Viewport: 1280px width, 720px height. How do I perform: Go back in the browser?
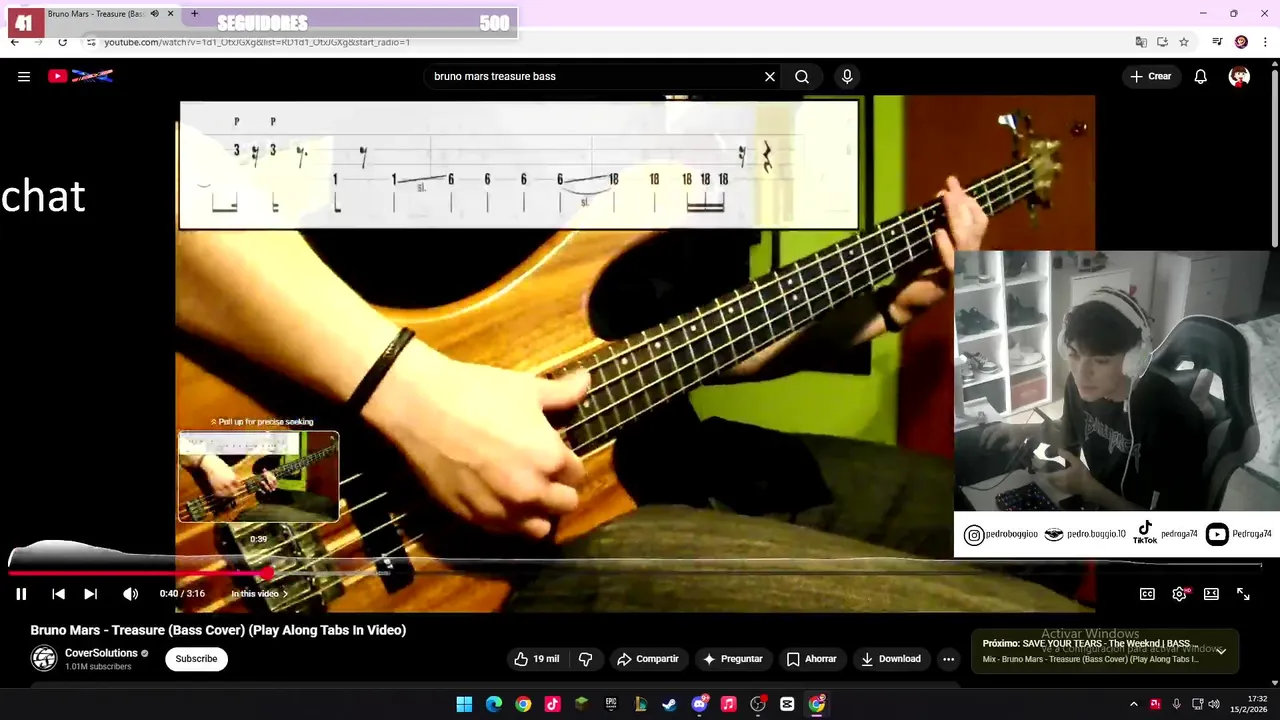point(14,42)
